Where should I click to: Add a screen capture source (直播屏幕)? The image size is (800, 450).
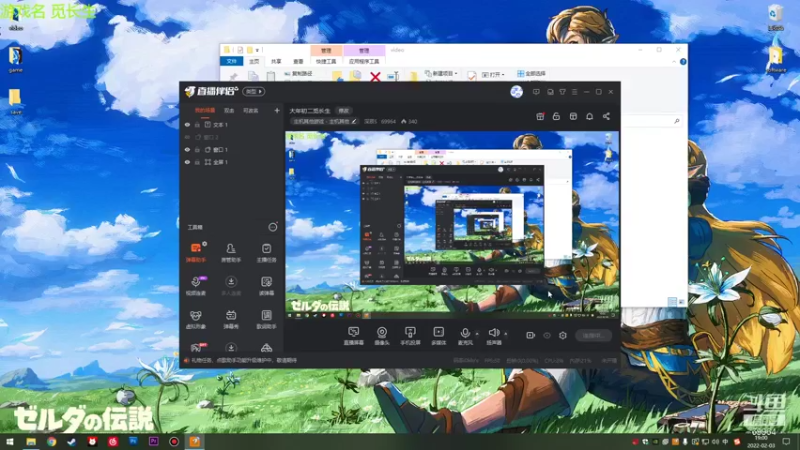(354, 335)
